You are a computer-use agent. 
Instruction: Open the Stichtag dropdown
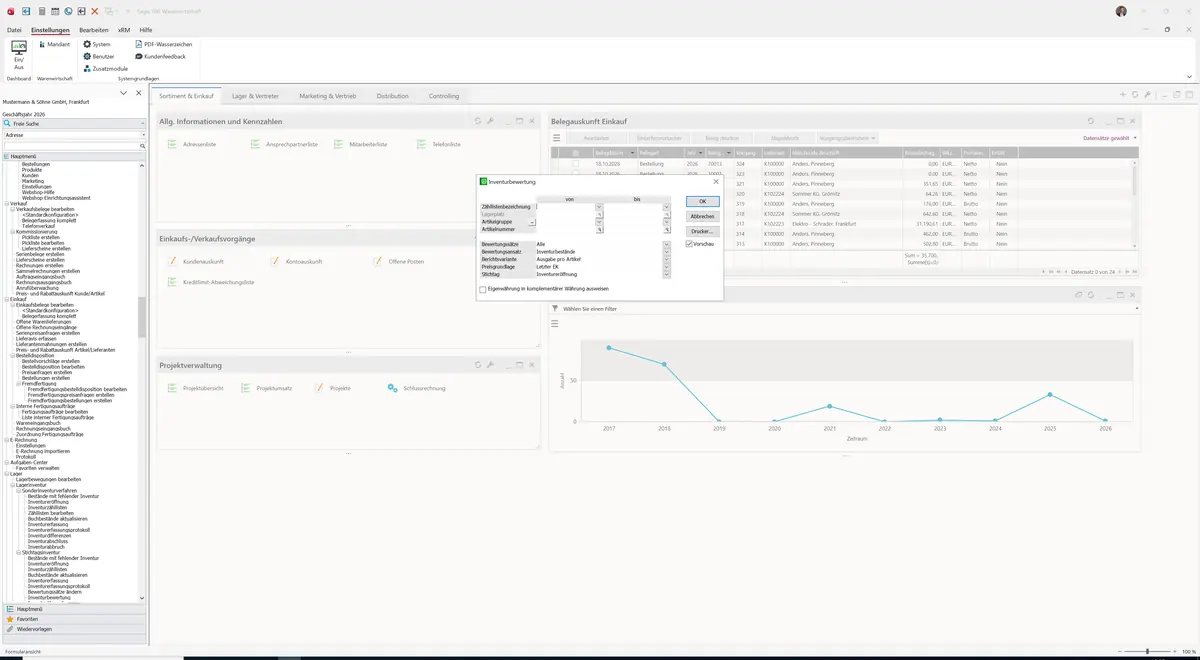pos(666,274)
